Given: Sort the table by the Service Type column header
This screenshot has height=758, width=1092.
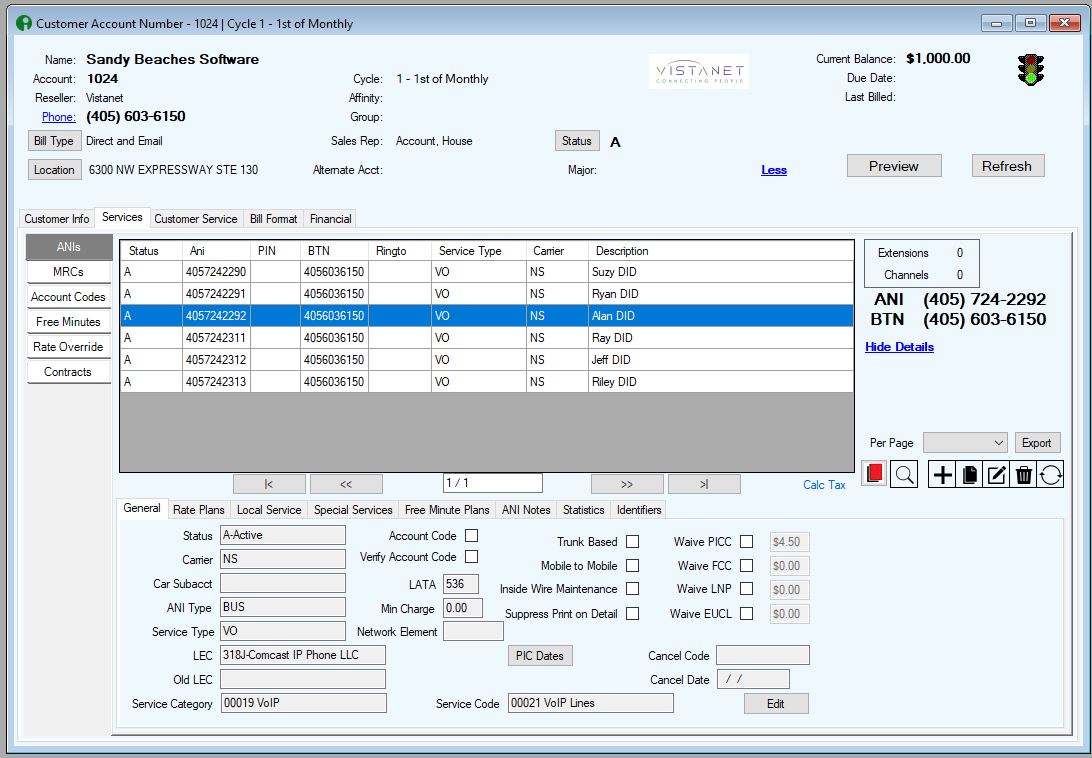Looking at the screenshot, I should (478, 251).
